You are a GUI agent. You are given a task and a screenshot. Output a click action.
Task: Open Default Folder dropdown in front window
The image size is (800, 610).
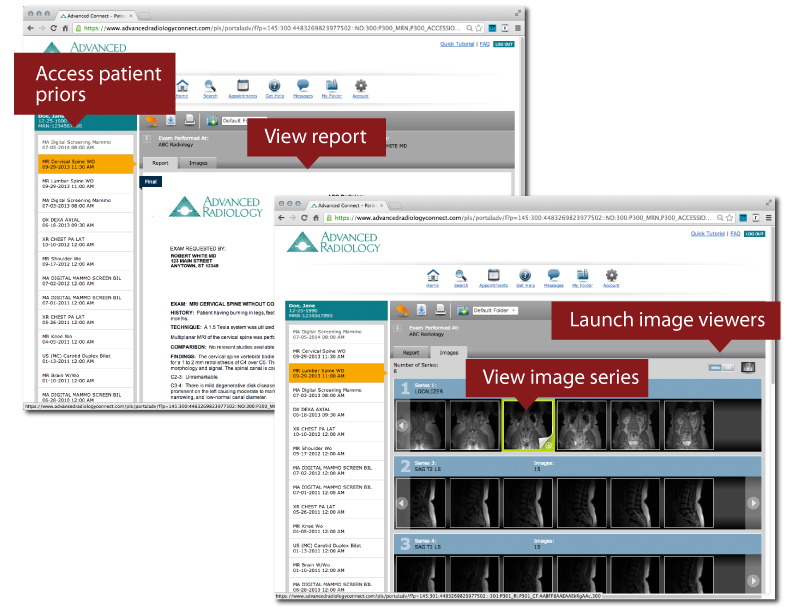coord(494,310)
